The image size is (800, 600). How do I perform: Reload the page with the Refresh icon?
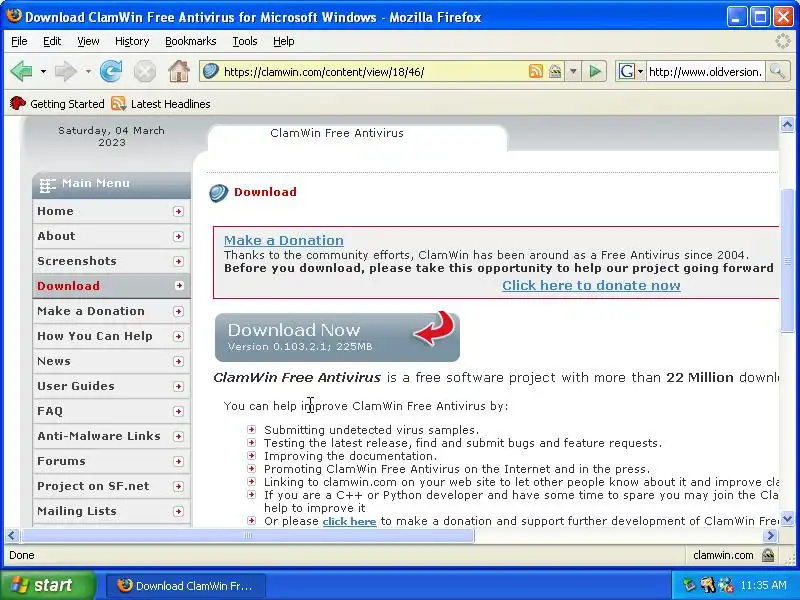pos(111,71)
